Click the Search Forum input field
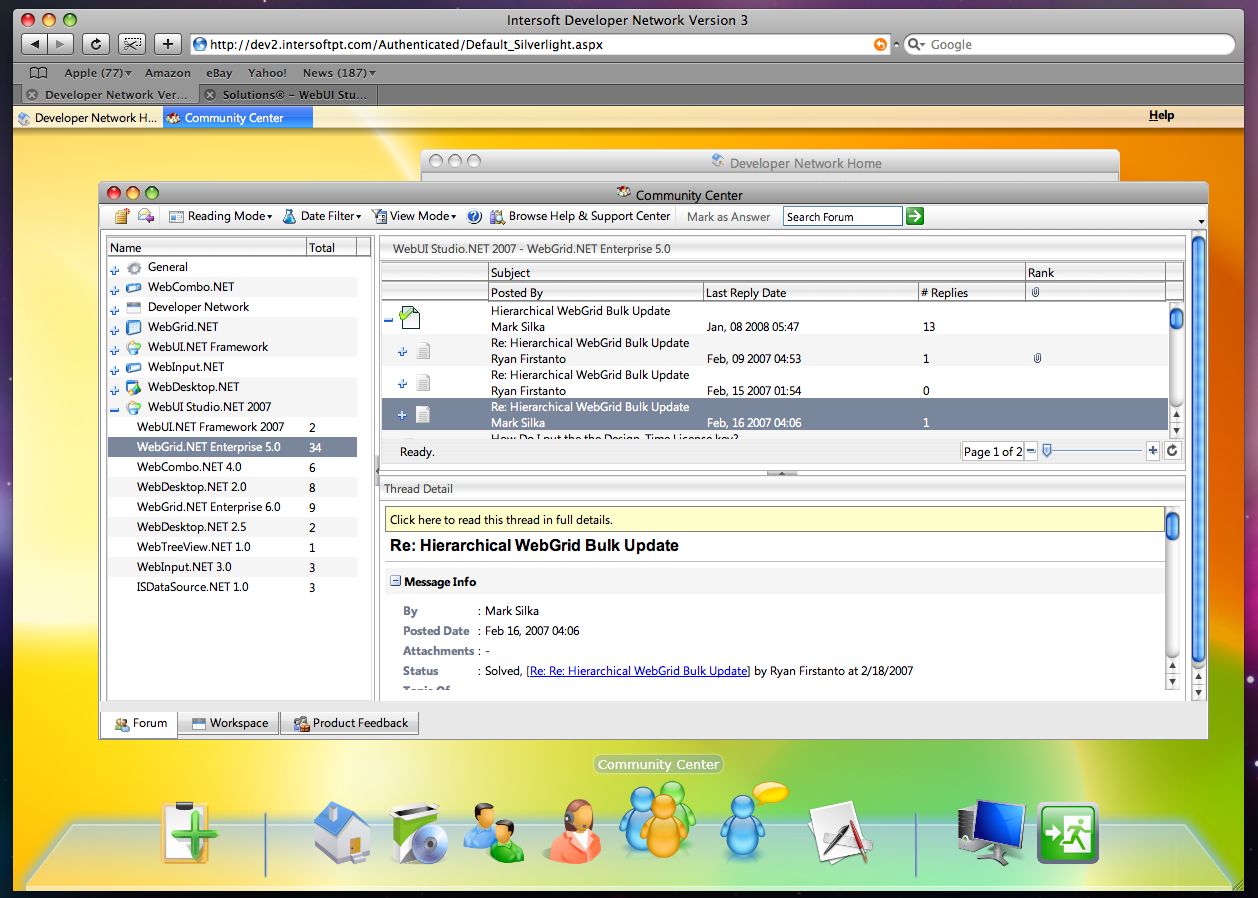The image size is (1258, 898). (843, 216)
